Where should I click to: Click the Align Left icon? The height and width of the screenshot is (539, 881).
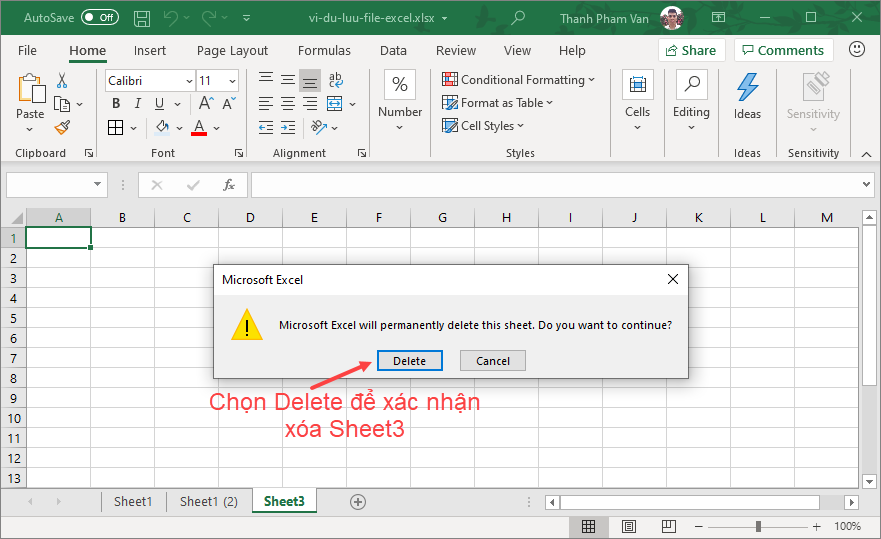coord(266,103)
